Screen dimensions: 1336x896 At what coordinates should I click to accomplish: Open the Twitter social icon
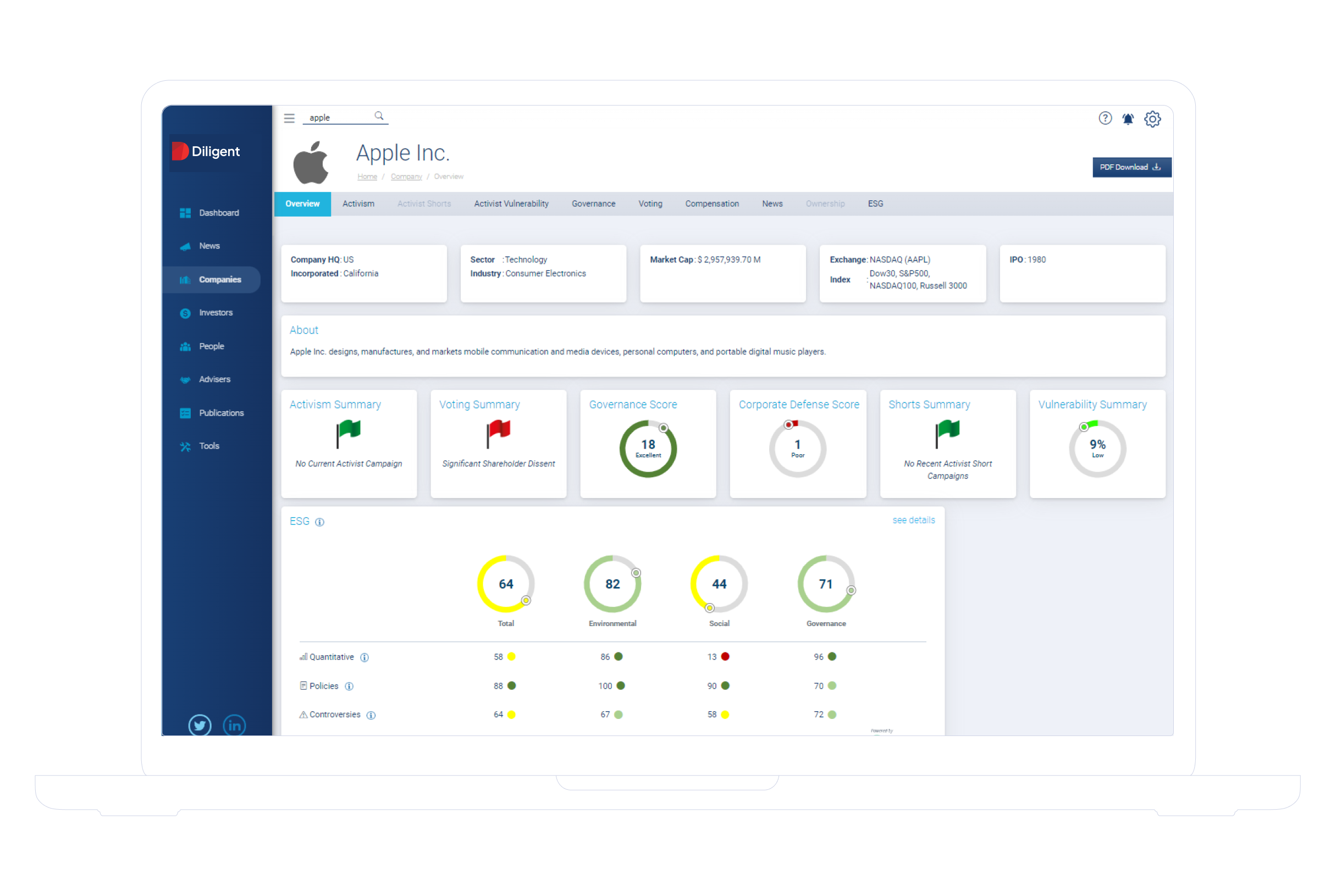tap(200, 725)
